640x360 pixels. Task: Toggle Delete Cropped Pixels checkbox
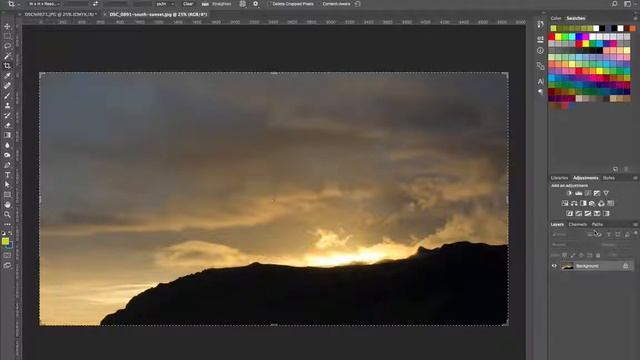click(x=269, y=4)
